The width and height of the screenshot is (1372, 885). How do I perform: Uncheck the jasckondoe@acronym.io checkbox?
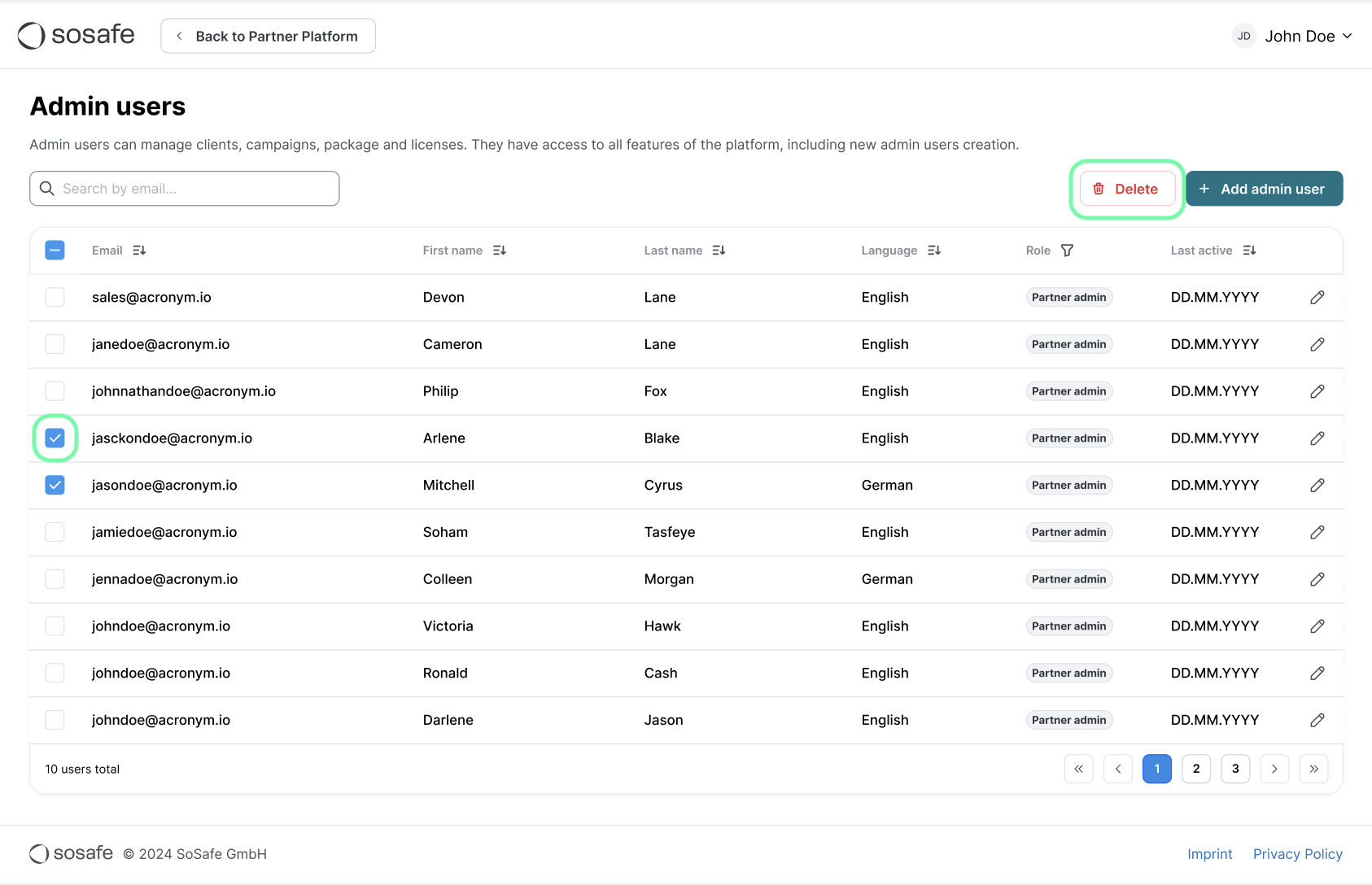coord(55,438)
